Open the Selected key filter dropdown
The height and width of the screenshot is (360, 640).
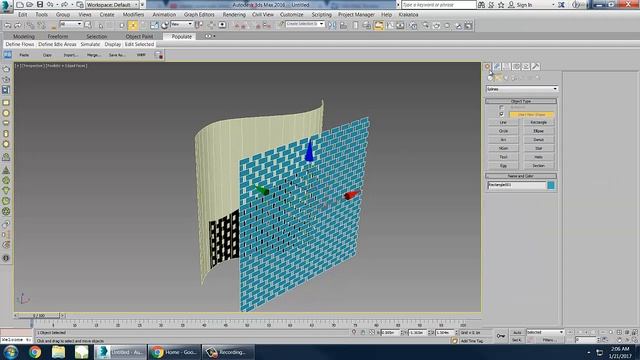(545, 332)
